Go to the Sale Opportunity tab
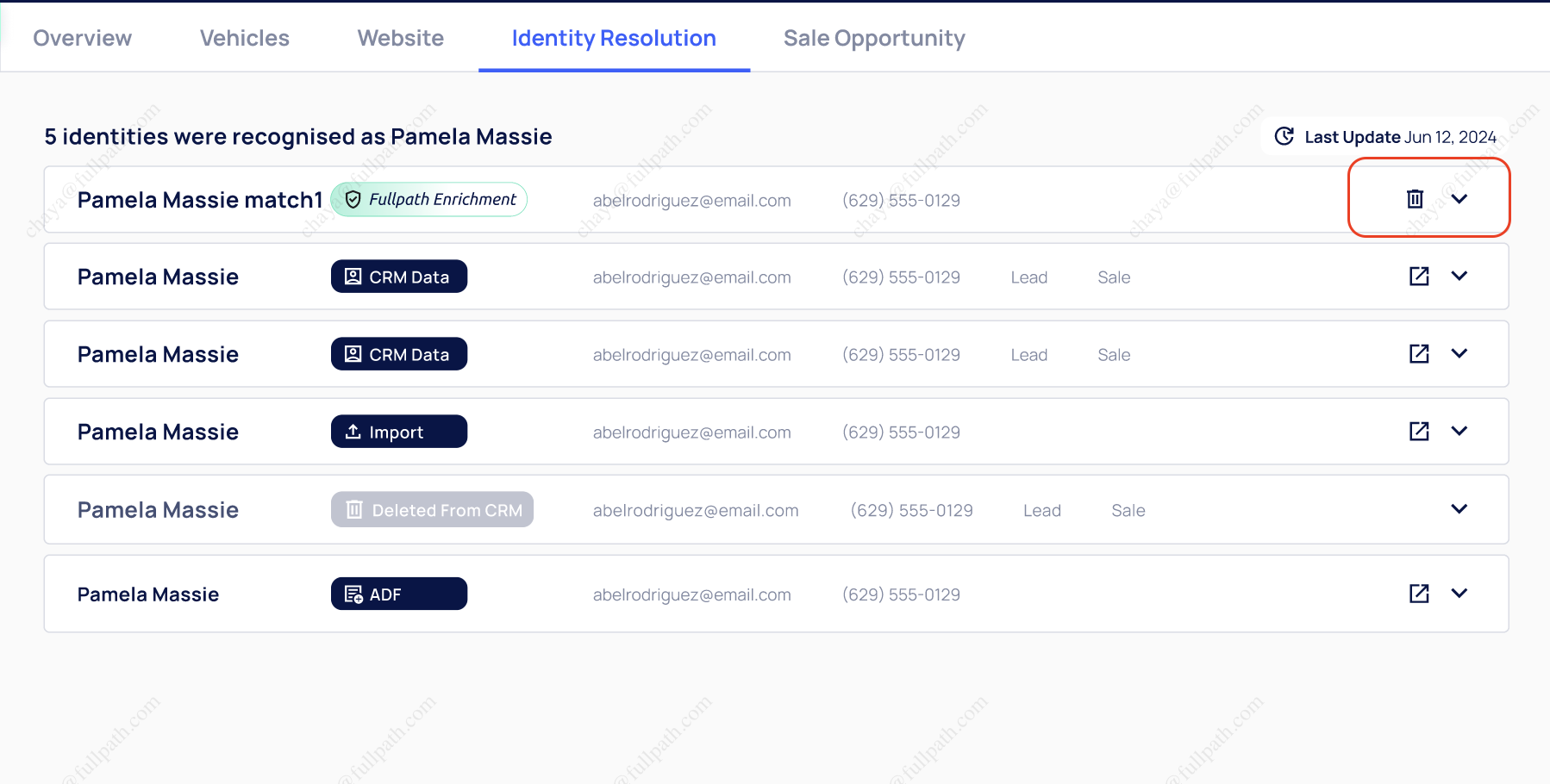The width and height of the screenshot is (1550, 784). (874, 39)
